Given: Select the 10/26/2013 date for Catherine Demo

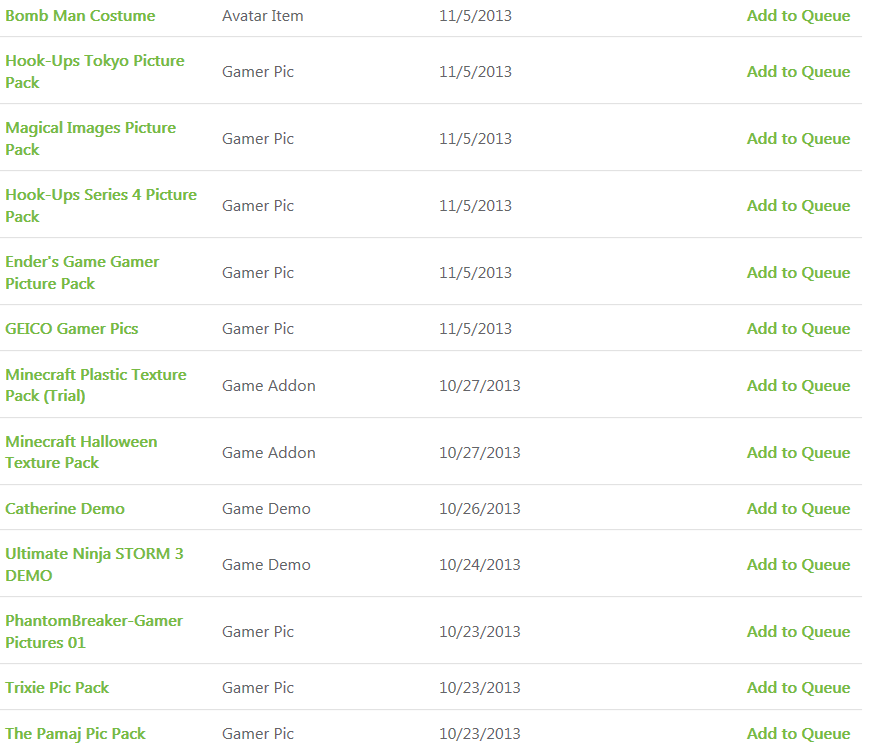Looking at the screenshot, I should 480,509.
